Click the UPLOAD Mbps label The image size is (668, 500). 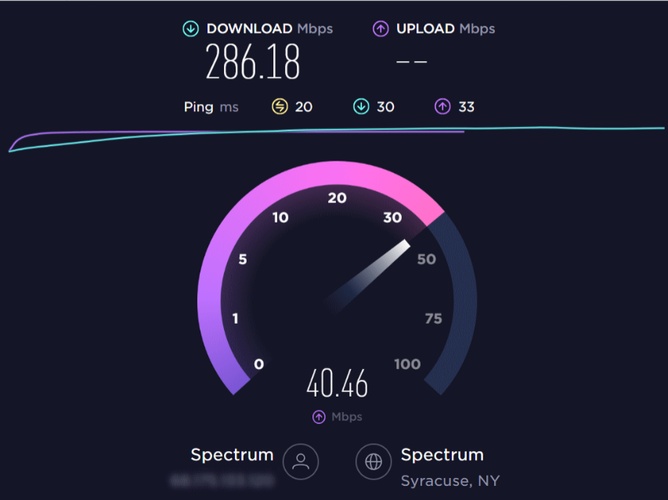pyautogui.click(x=446, y=29)
